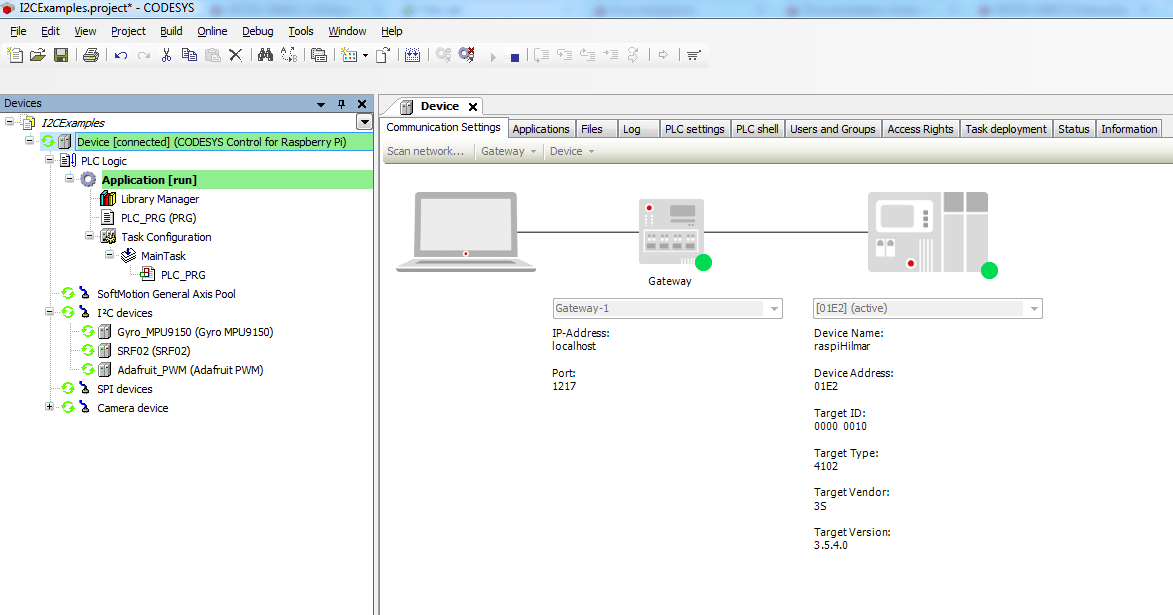Click the Run to Cursor debug icon

tap(610, 55)
